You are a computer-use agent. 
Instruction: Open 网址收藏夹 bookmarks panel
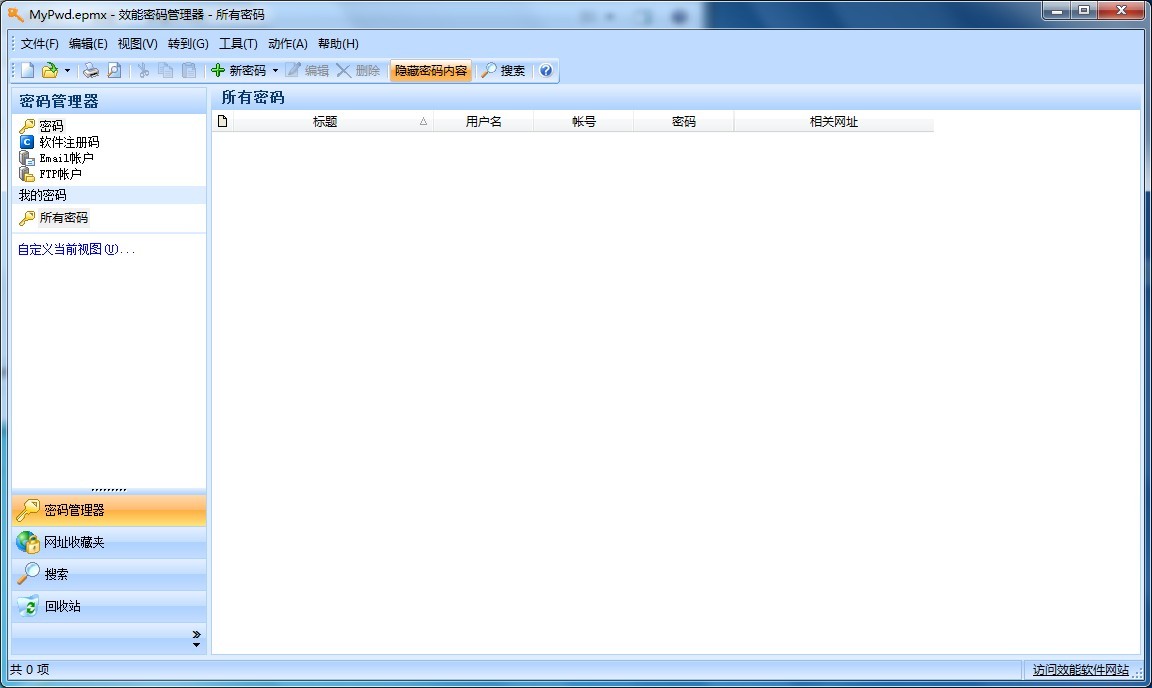[73, 542]
